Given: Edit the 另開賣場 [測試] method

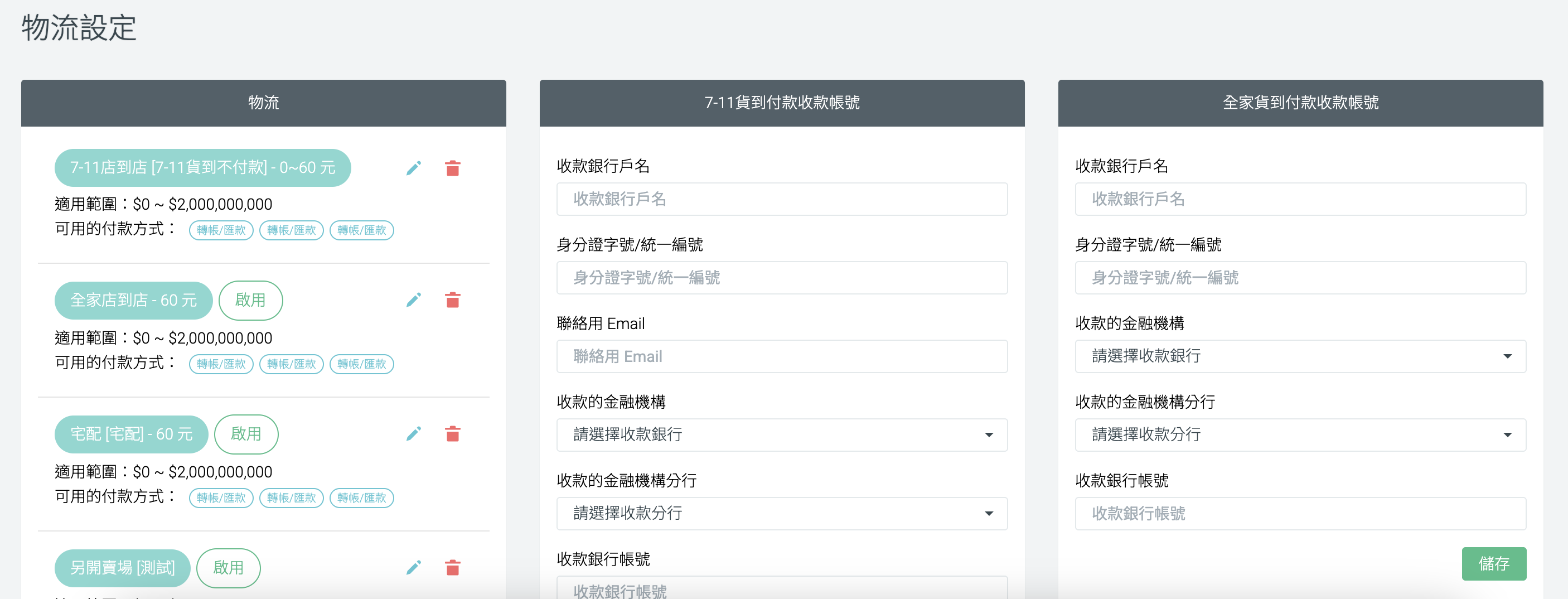Looking at the screenshot, I should click(x=414, y=568).
